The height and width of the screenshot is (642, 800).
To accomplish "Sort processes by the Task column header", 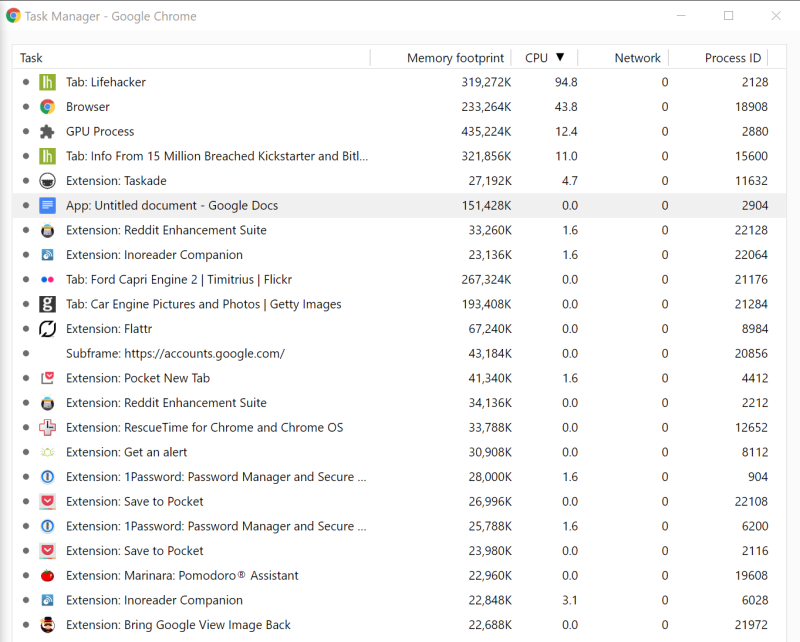I will (32, 58).
